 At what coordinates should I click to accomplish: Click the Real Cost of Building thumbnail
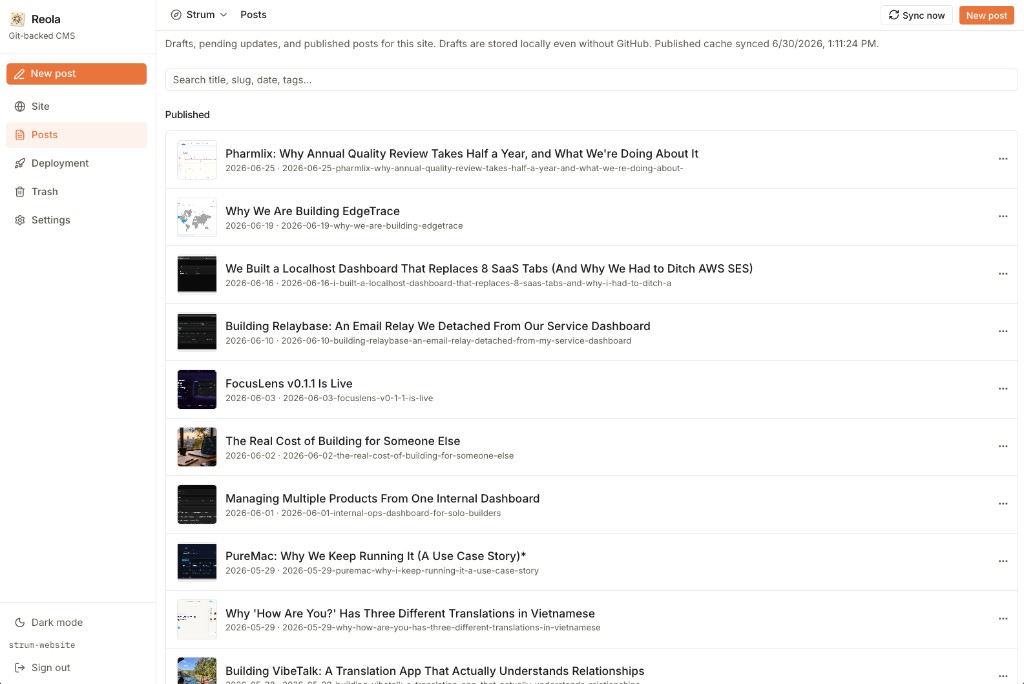point(197,447)
